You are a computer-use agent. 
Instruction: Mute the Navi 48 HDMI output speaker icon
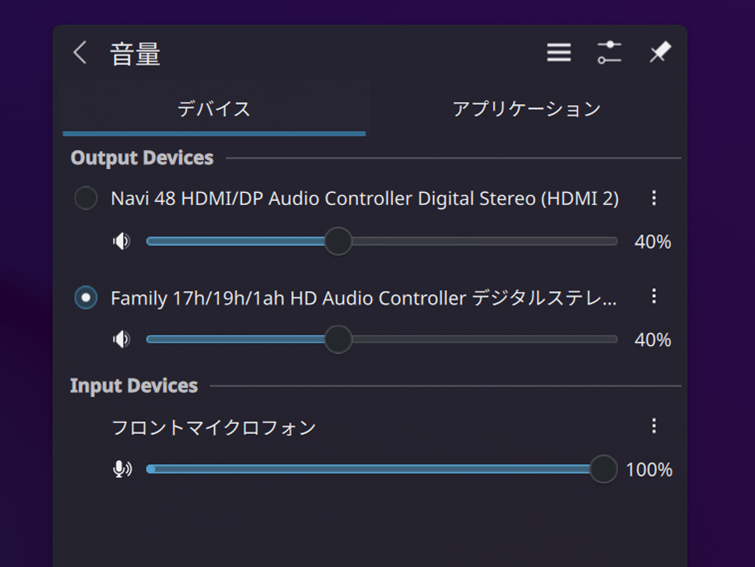click(x=122, y=241)
